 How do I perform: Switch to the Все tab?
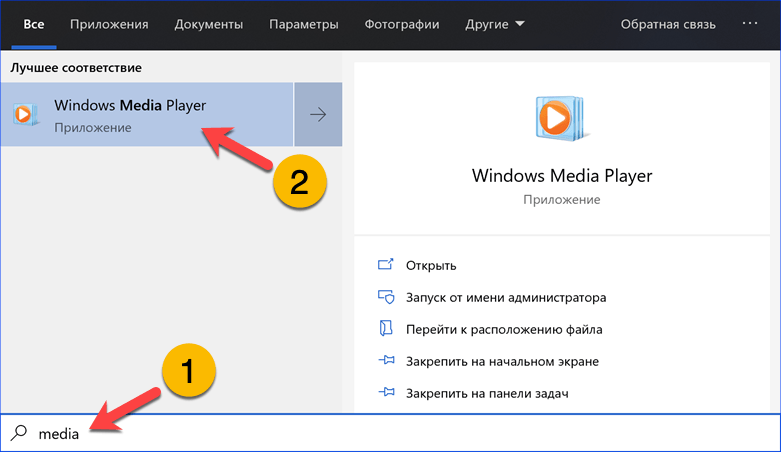click(x=34, y=24)
